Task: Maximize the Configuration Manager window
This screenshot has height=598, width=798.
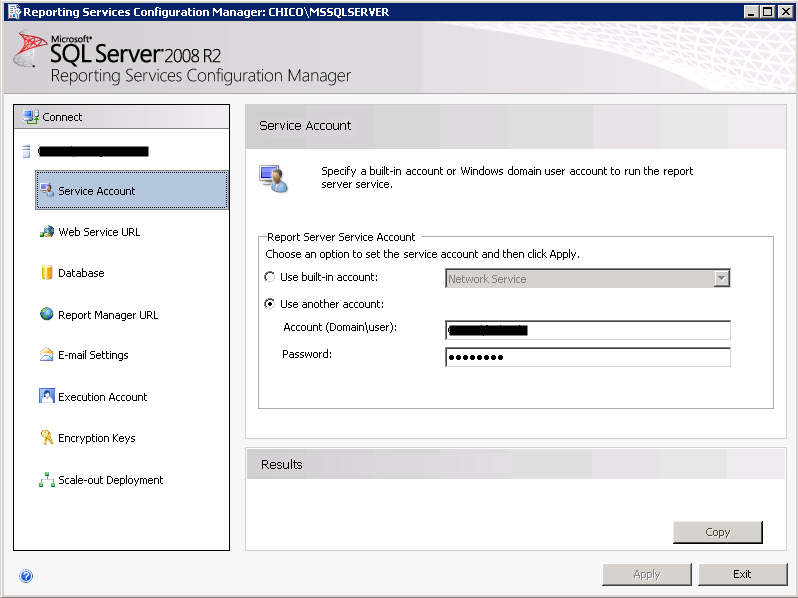Action: point(767,12)
